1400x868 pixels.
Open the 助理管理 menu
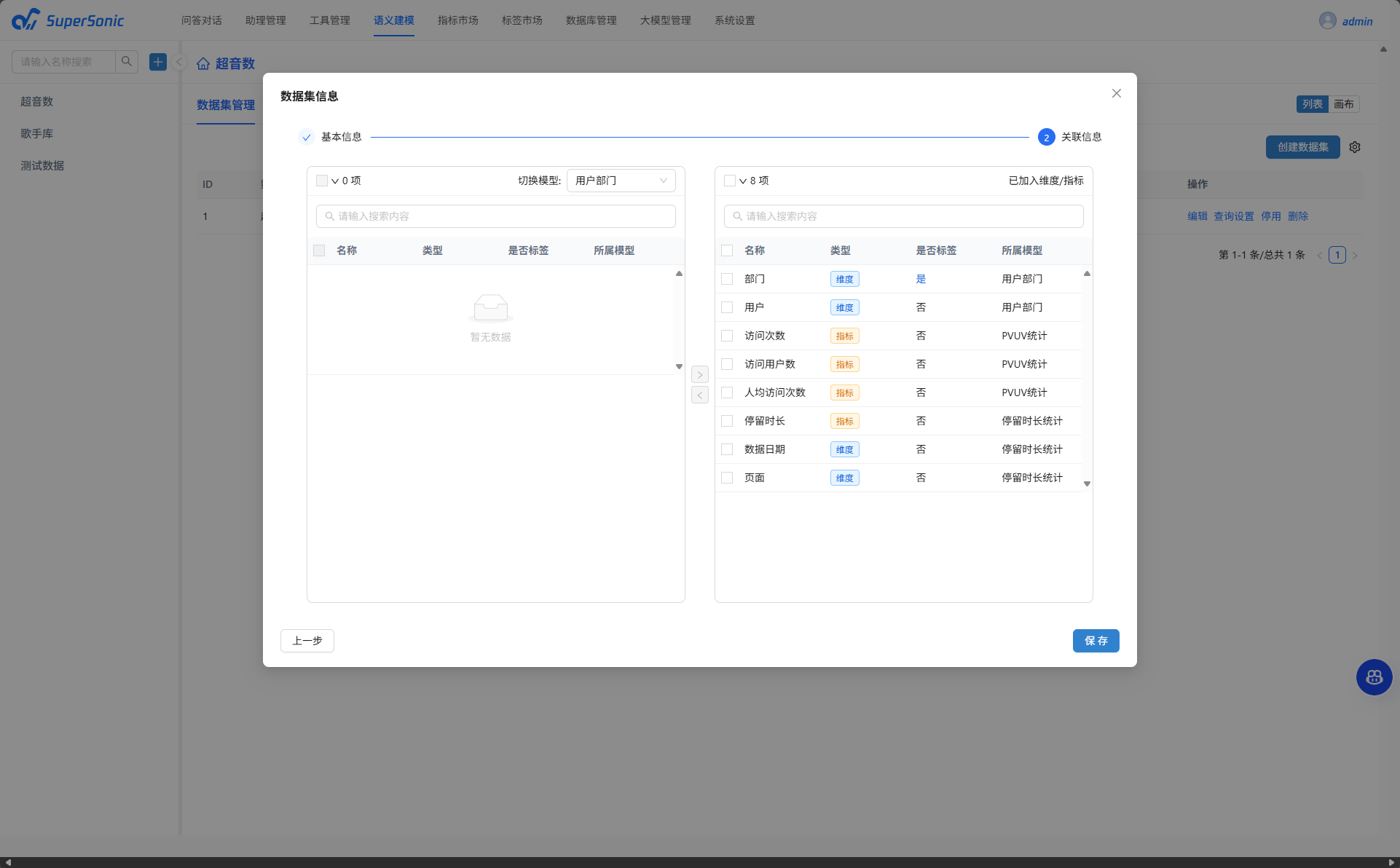(266, 20)
